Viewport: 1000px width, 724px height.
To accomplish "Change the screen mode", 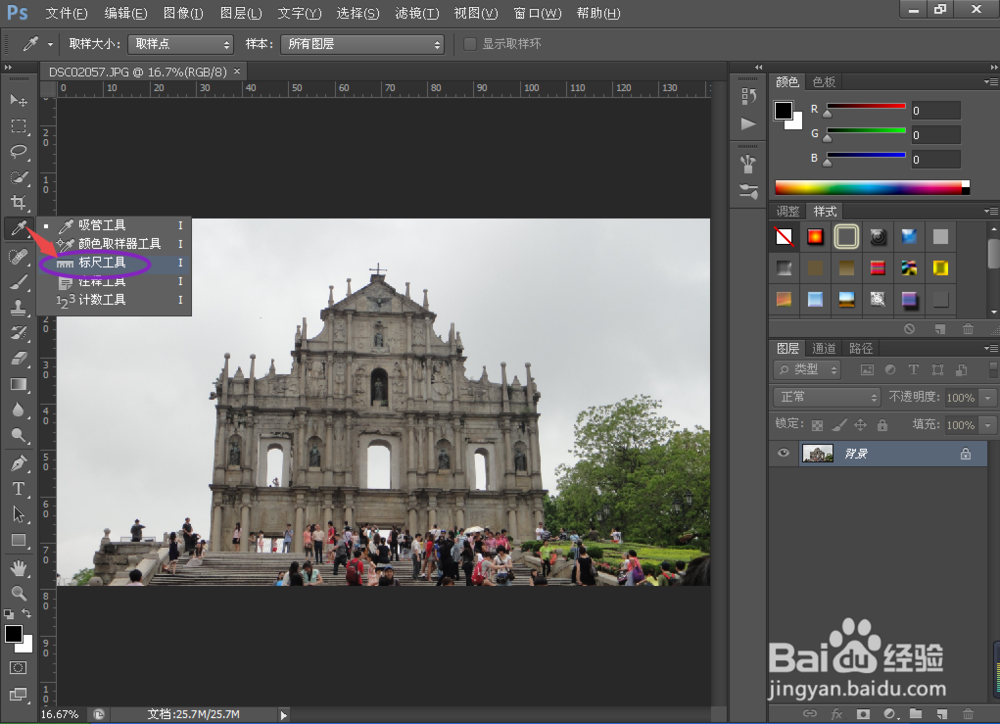I will pos(18,694).
